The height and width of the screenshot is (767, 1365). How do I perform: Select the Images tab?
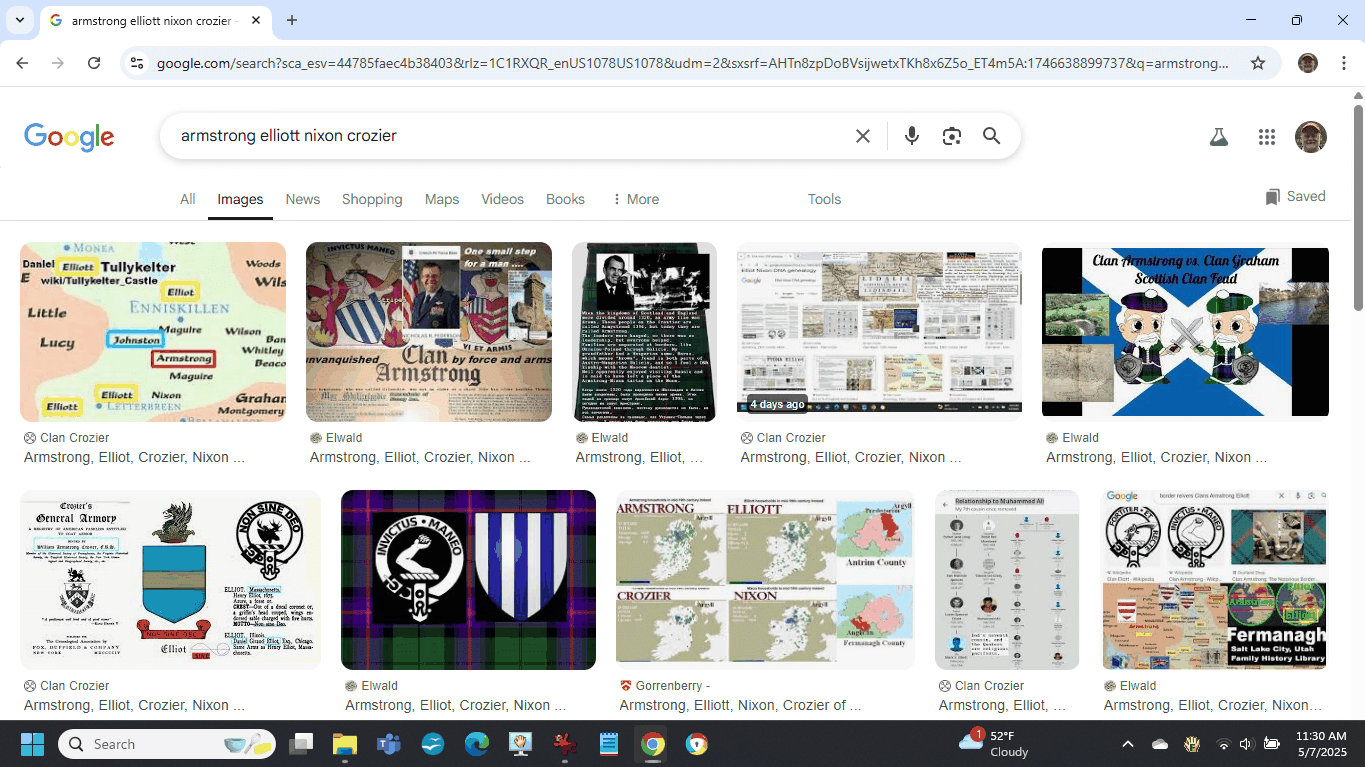pyautogui.click(x=240, y=199)
